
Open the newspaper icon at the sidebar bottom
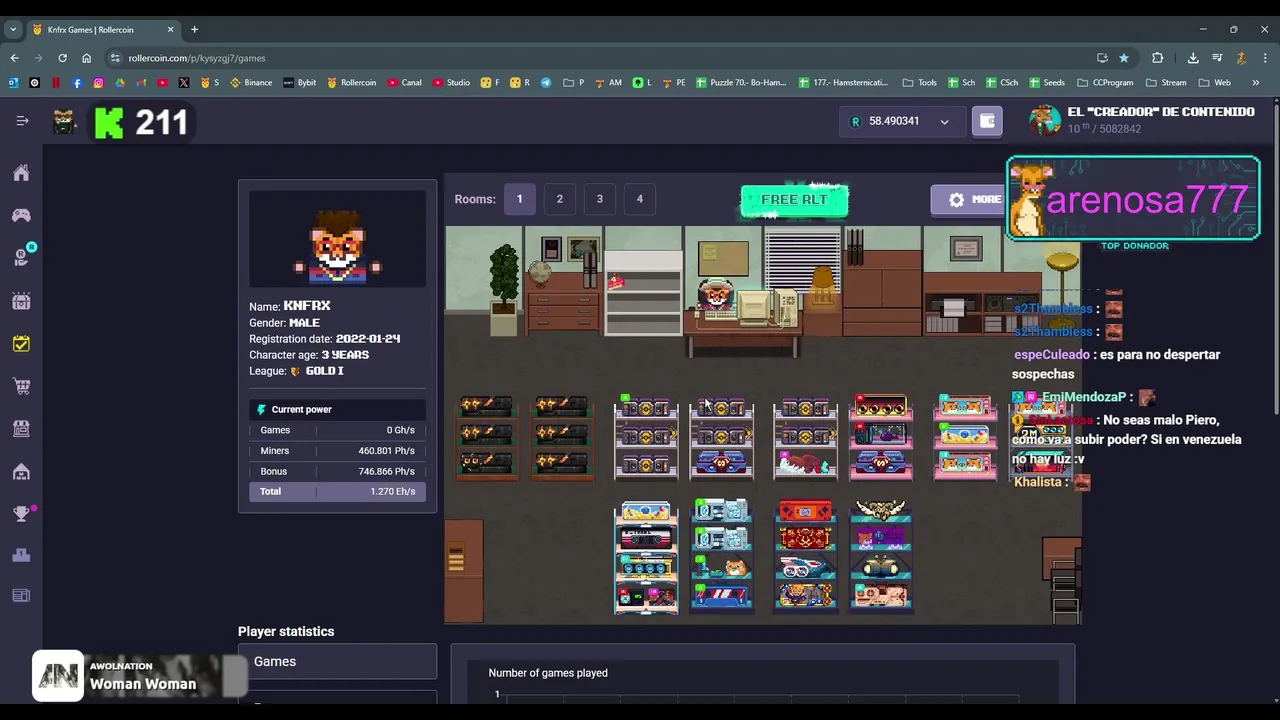click(21, 595)
